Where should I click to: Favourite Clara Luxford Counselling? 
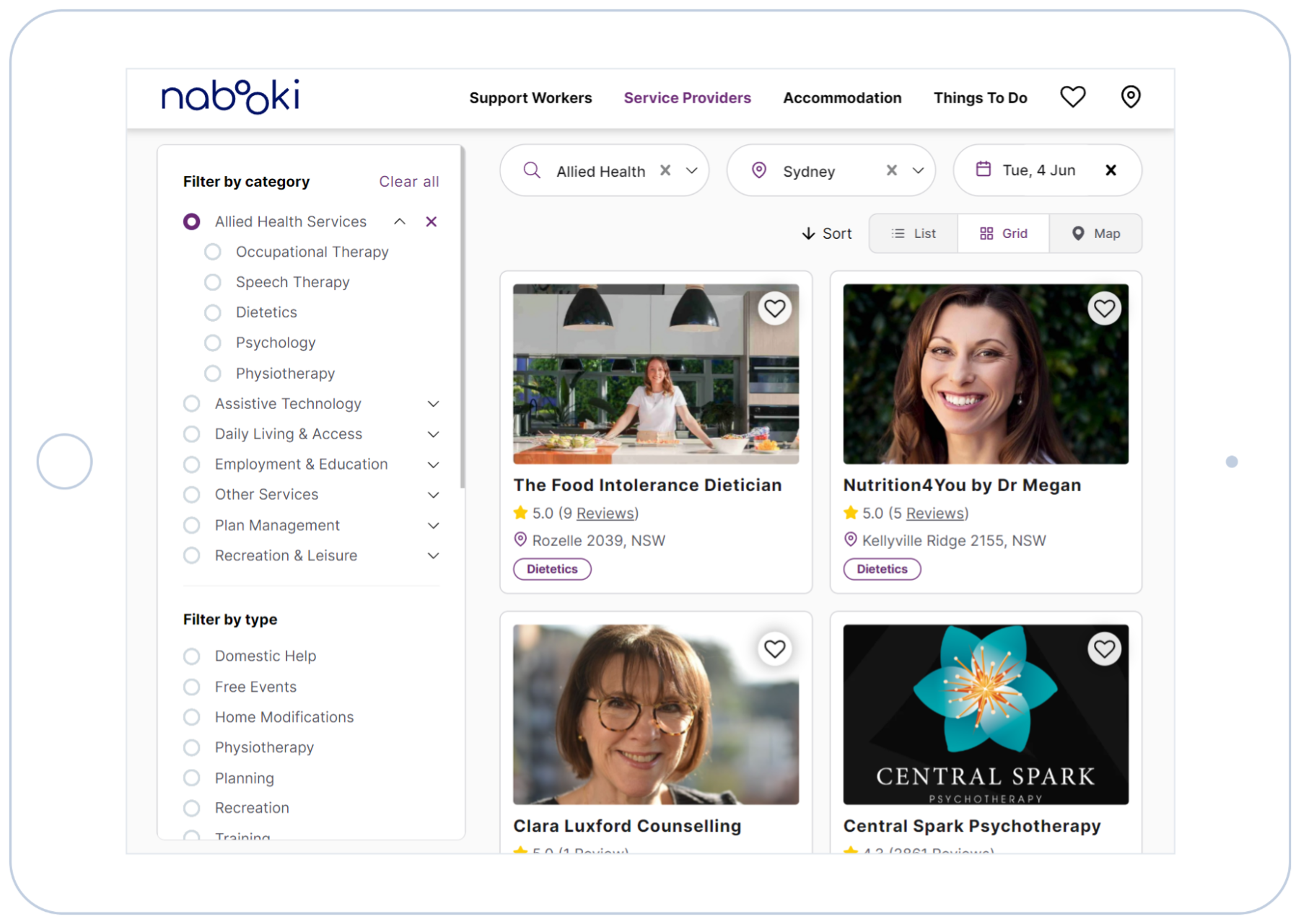774,649
